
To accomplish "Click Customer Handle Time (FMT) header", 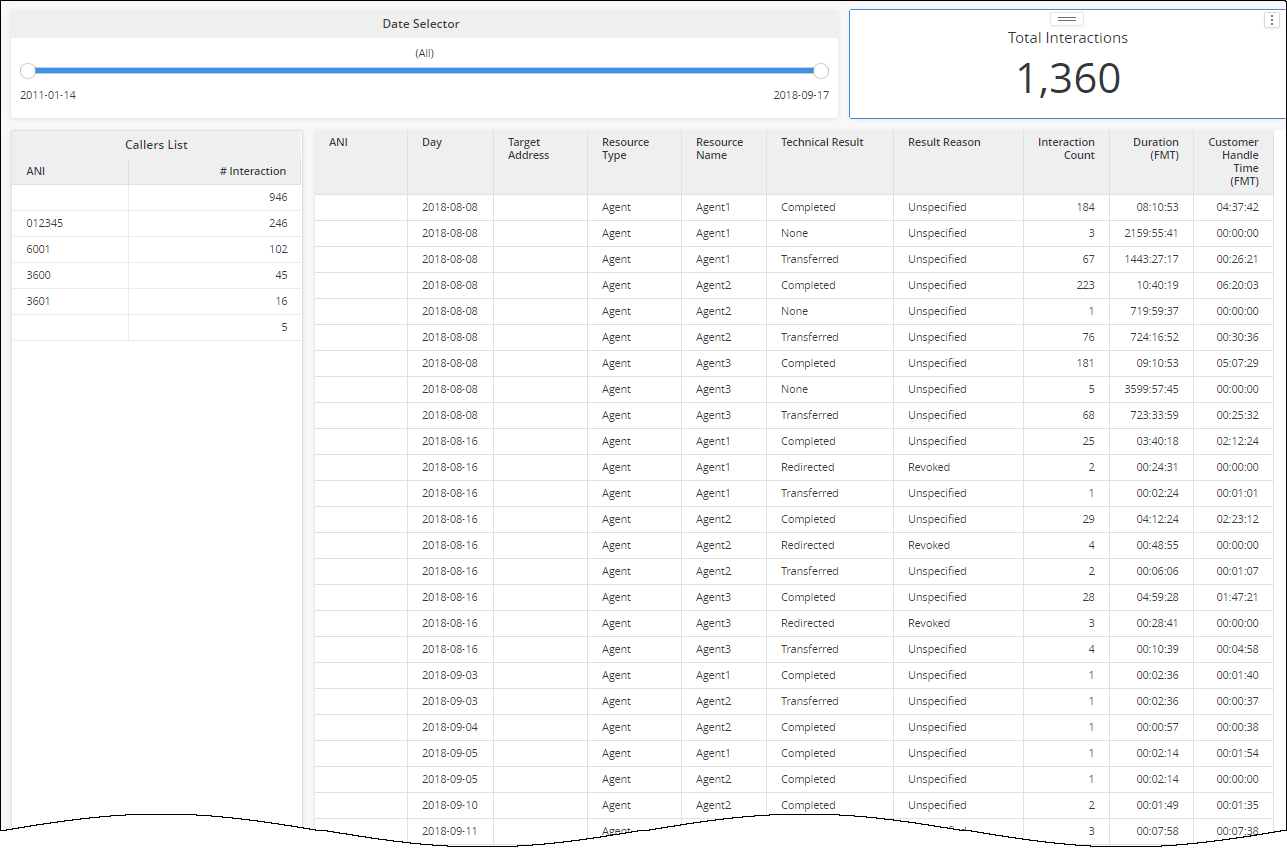I will point(1233,162).
